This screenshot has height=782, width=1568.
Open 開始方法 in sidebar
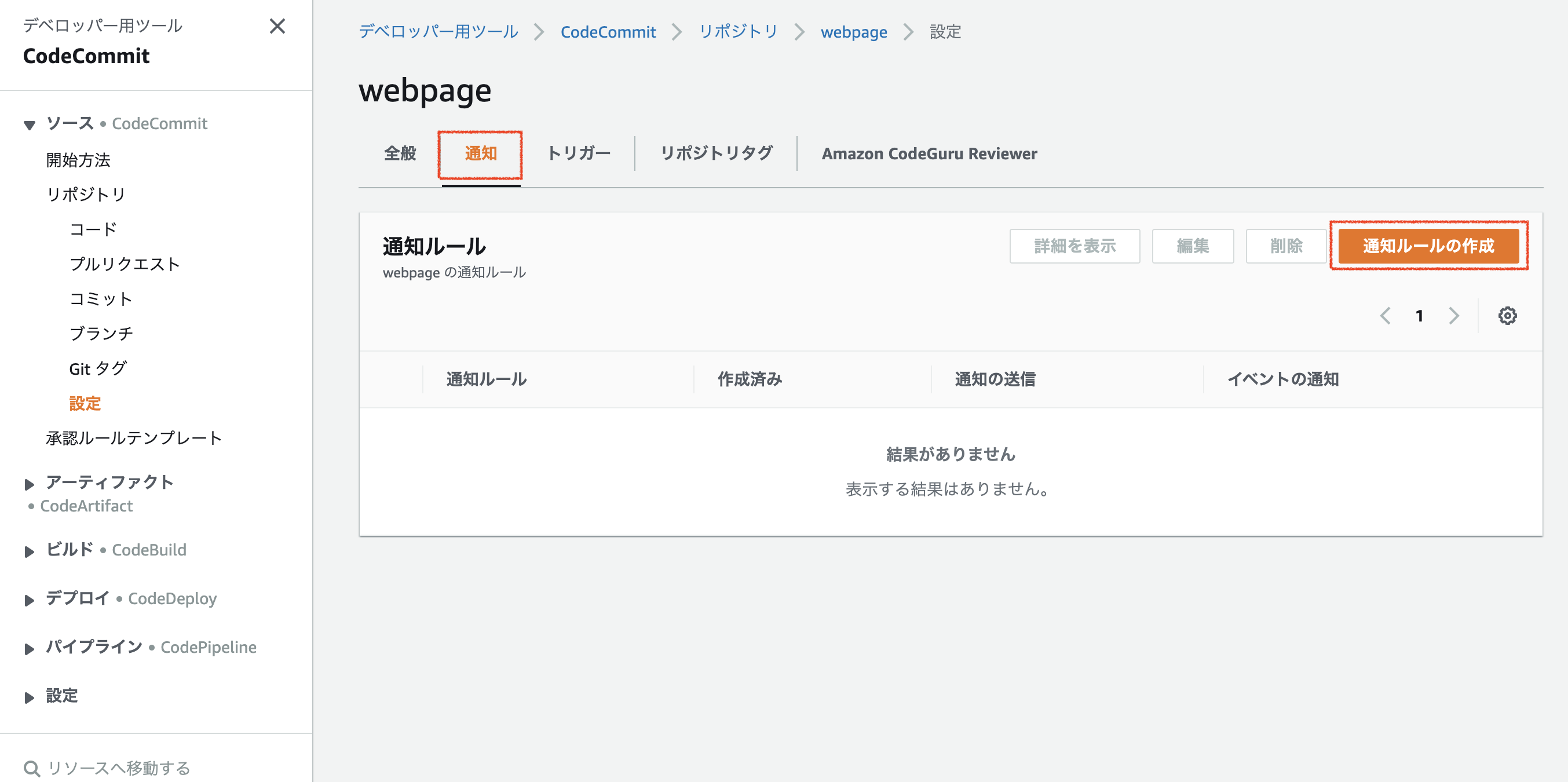[79, 159]
